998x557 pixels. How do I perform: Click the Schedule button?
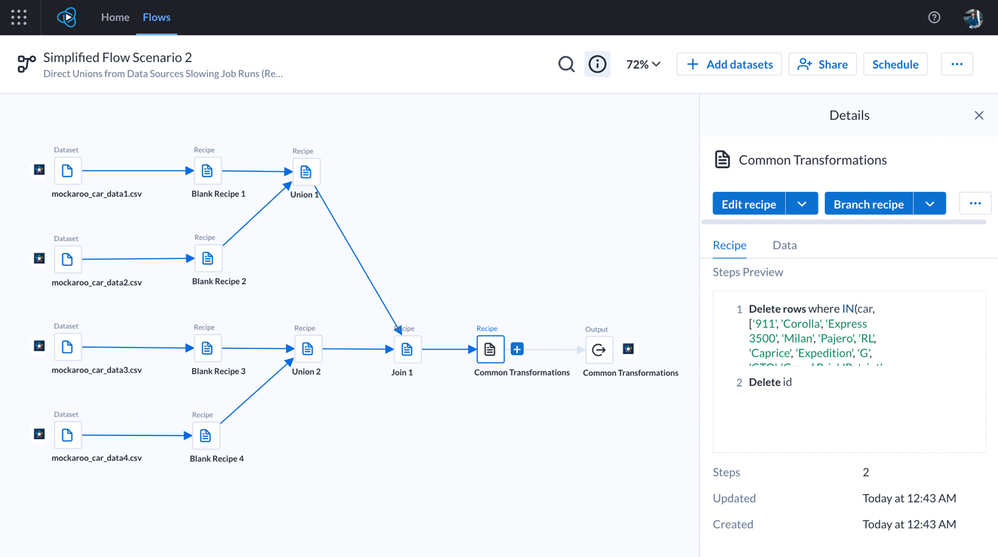(x=895, y=64)
